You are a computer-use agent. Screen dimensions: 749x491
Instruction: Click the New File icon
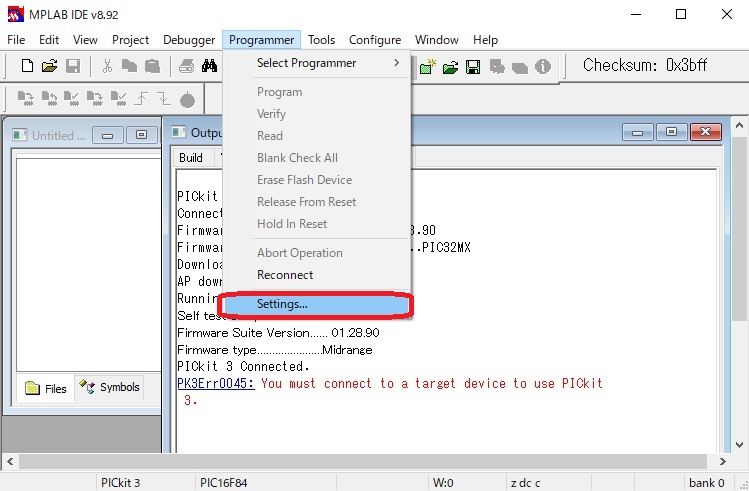pyautogui.click(x=27, y=66)
